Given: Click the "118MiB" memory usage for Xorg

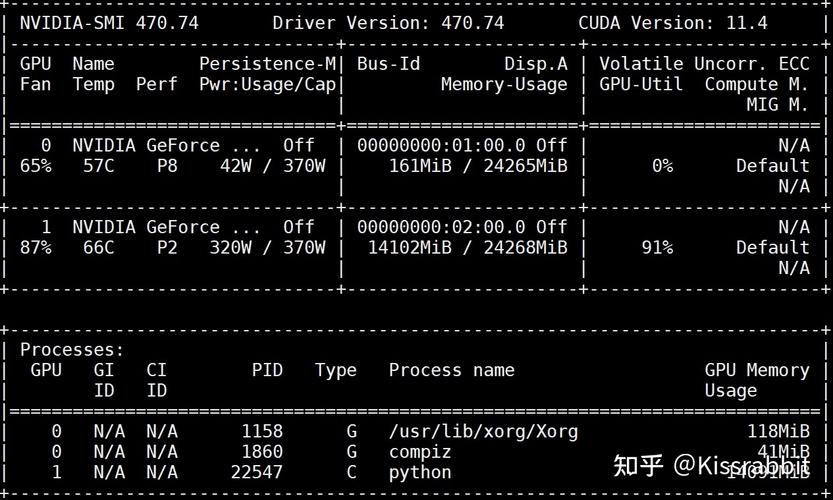Looking at the screenshot, I should (x=778, y=431).
